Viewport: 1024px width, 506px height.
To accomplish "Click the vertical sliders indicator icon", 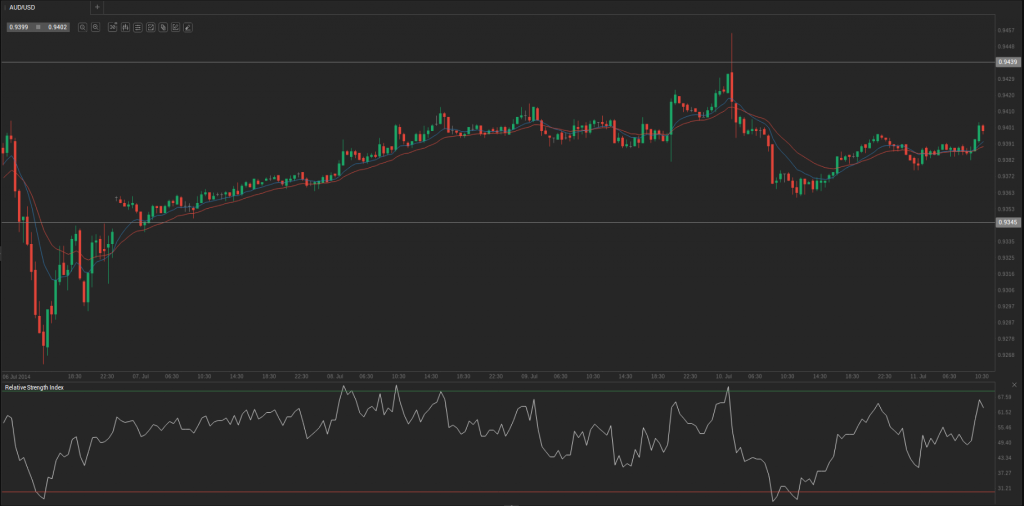I will [x=125, y=27].
